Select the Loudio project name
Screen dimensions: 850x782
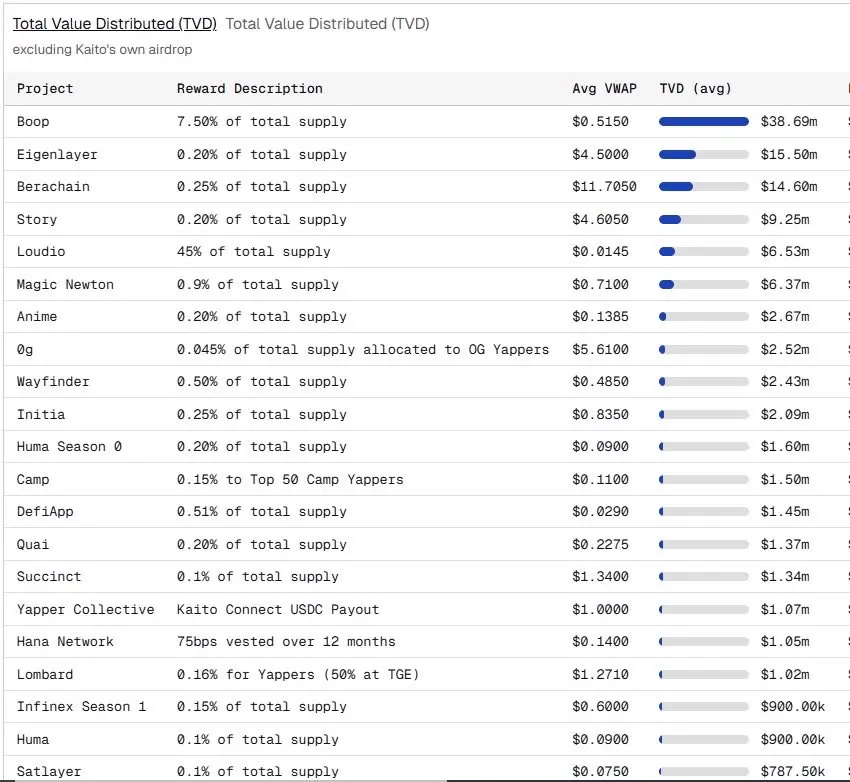tap(41, 252)
